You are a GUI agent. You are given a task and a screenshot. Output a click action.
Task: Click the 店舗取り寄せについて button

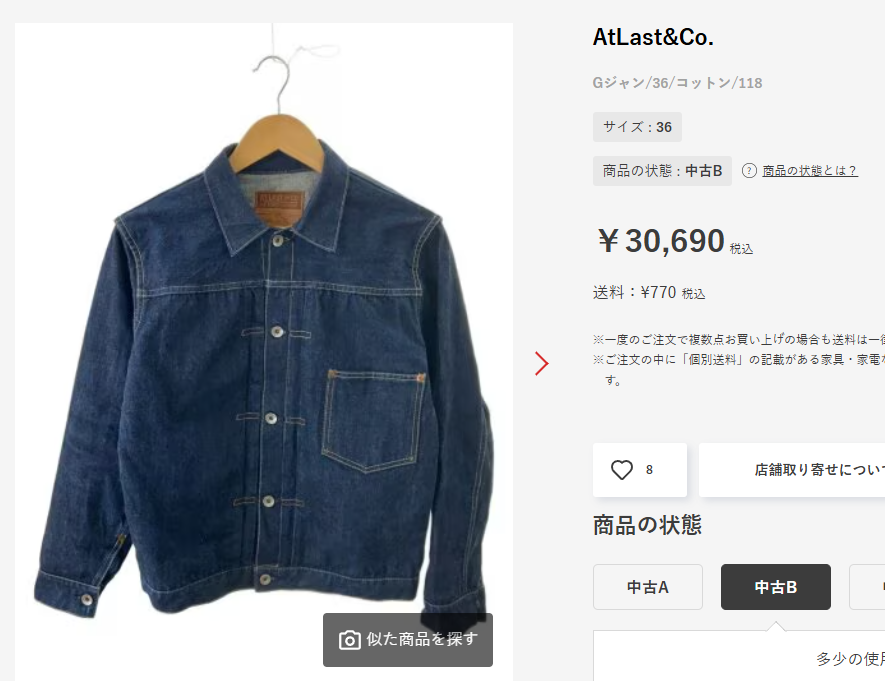[792, 470]
